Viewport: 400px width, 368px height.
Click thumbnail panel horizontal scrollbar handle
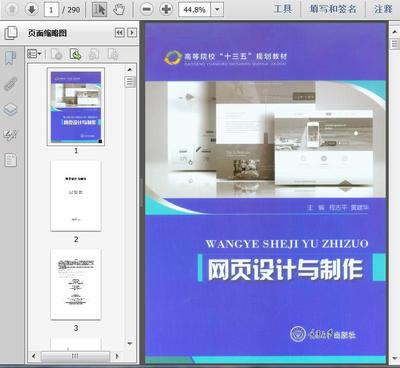coord(75,356)
